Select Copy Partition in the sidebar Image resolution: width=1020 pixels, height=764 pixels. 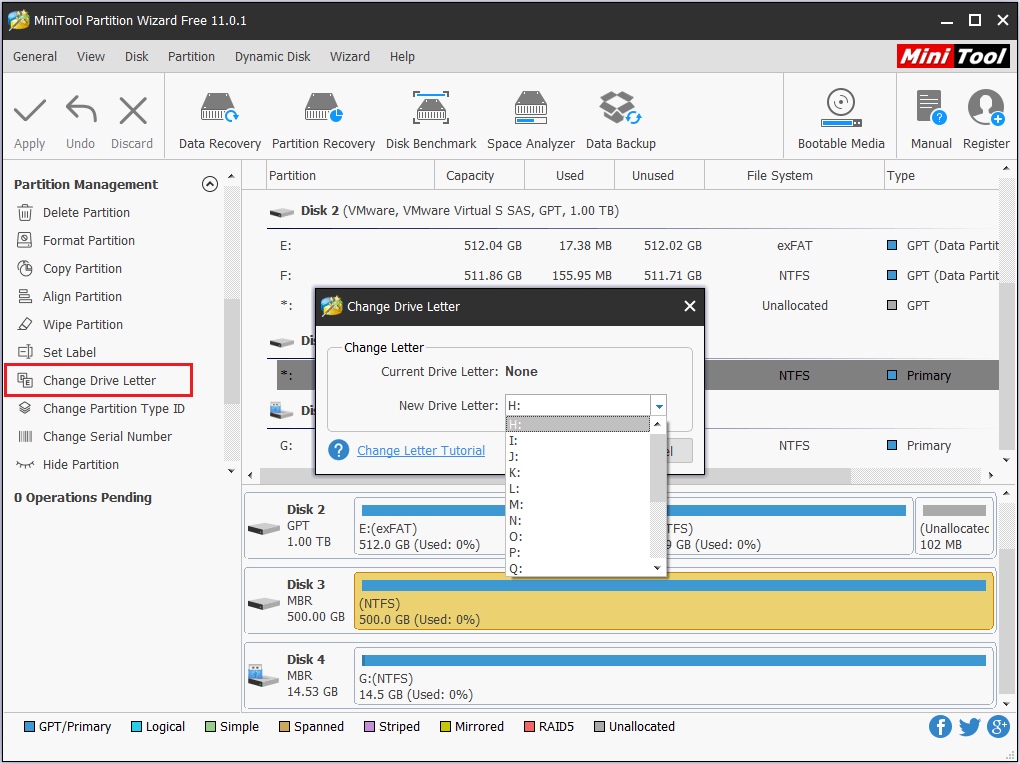[82, 269]
